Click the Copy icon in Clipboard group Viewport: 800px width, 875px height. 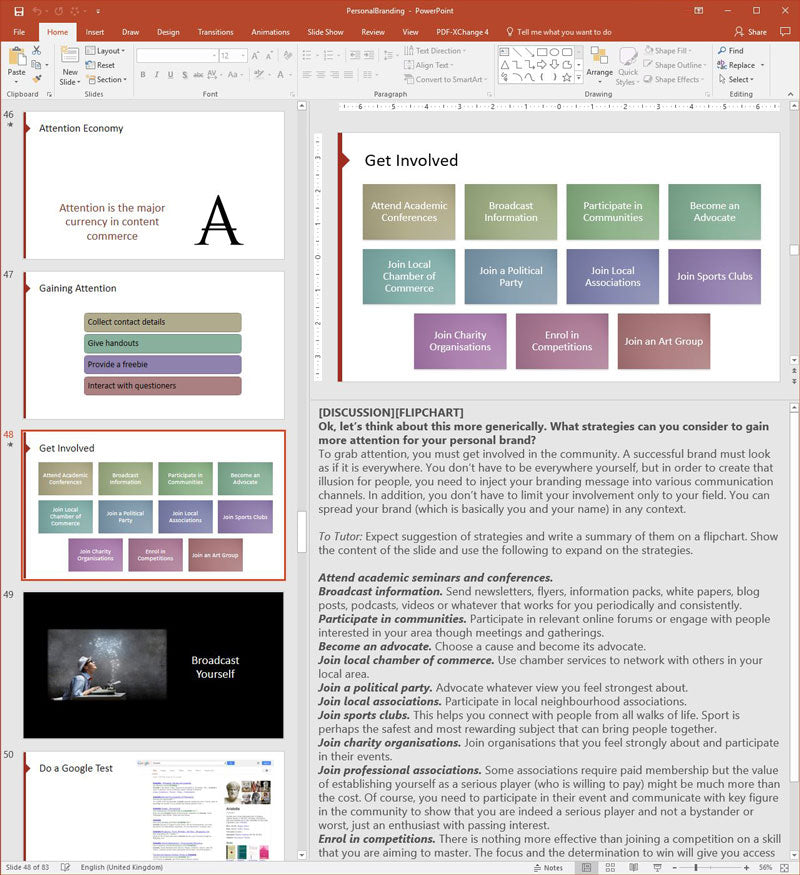pos(37,65)
